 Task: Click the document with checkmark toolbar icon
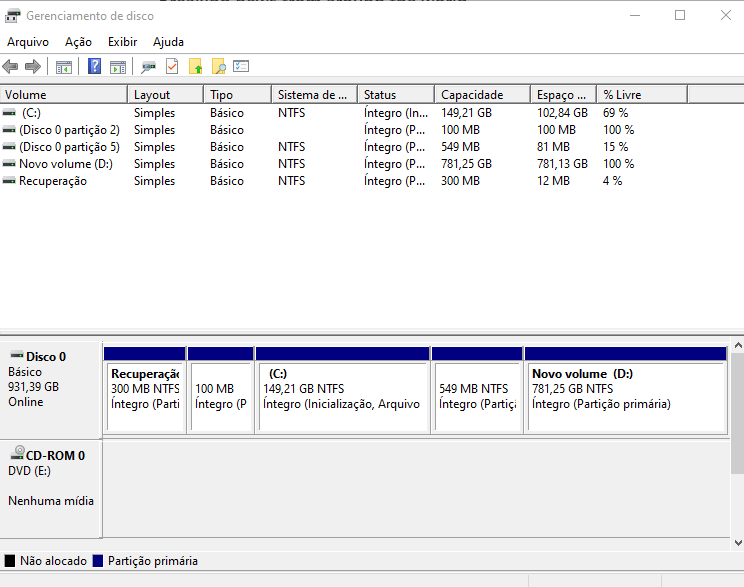(172, 66)
